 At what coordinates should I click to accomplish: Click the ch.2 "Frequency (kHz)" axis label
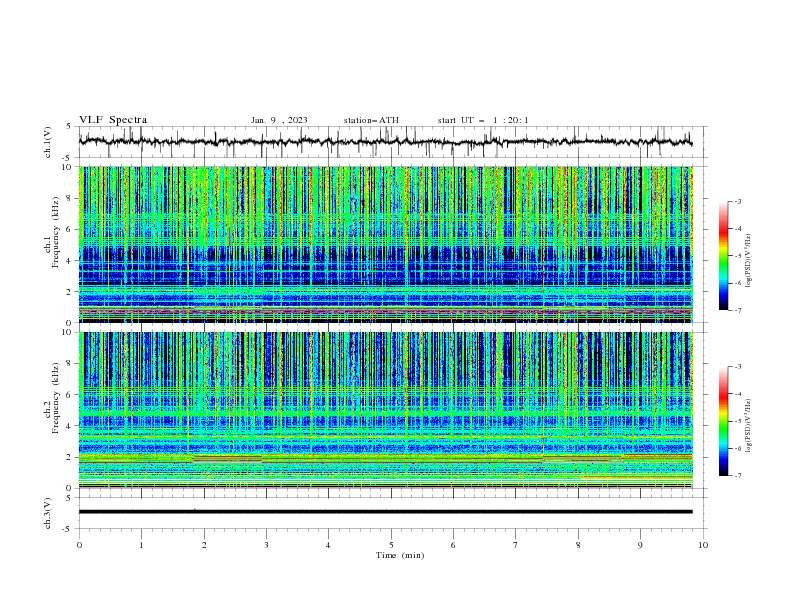(55, 398)
